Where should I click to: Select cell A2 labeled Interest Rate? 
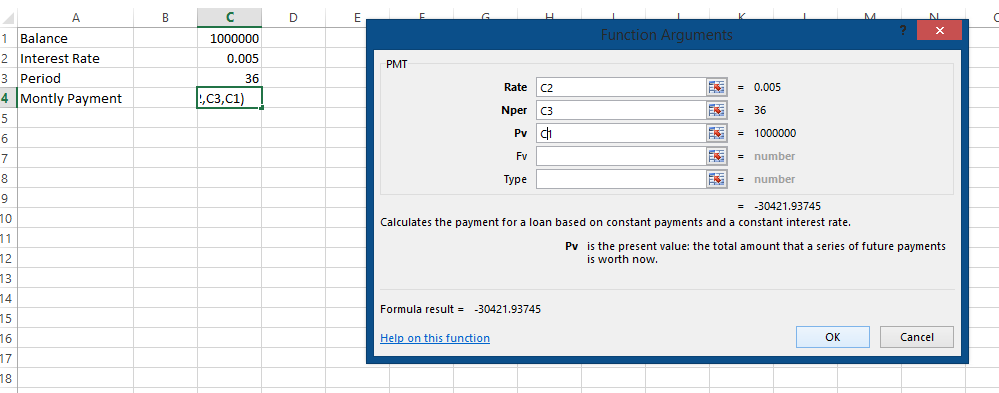(x=75, y=59)
